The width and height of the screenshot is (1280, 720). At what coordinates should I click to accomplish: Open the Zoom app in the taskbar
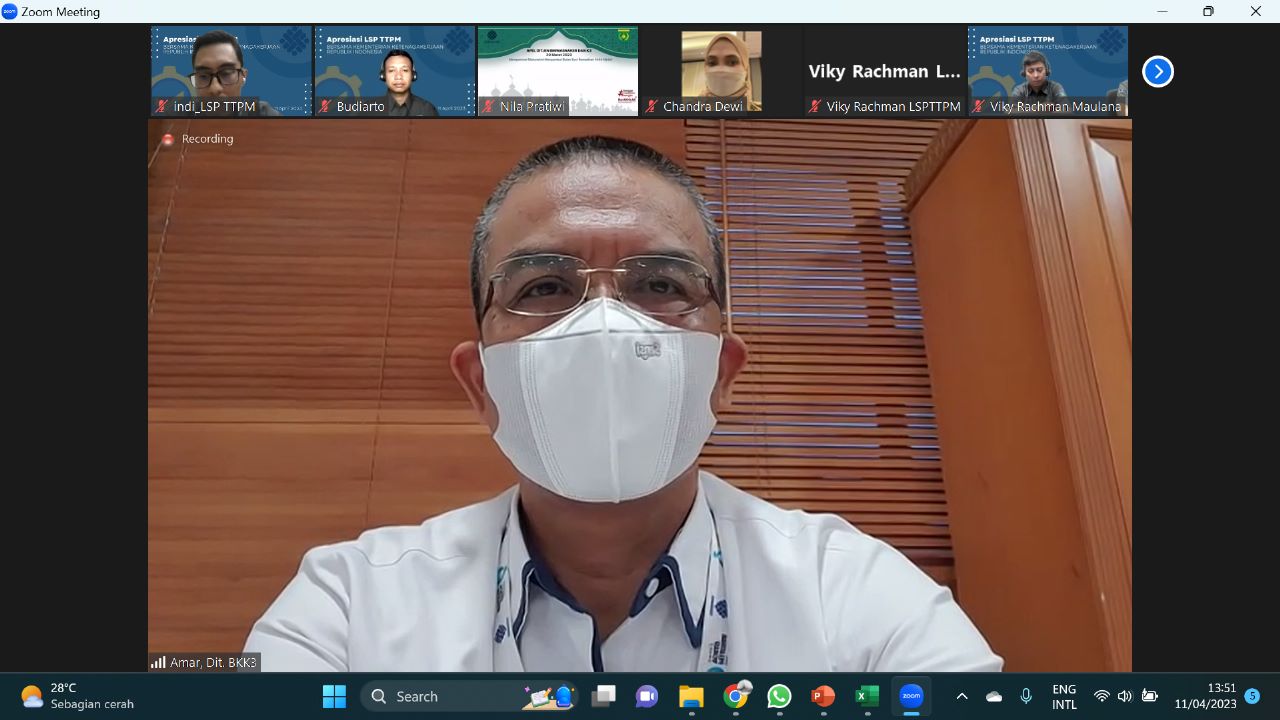(911, 696)
